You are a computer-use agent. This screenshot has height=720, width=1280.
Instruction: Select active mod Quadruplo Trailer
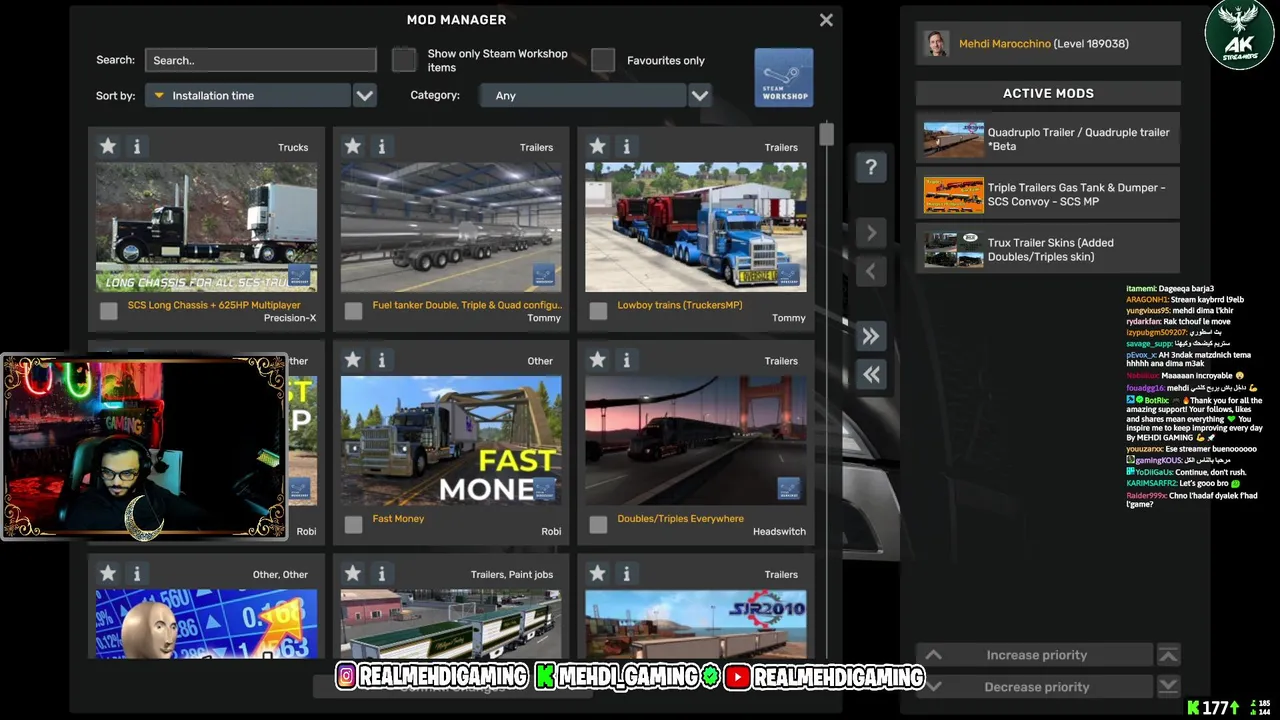1048,139
